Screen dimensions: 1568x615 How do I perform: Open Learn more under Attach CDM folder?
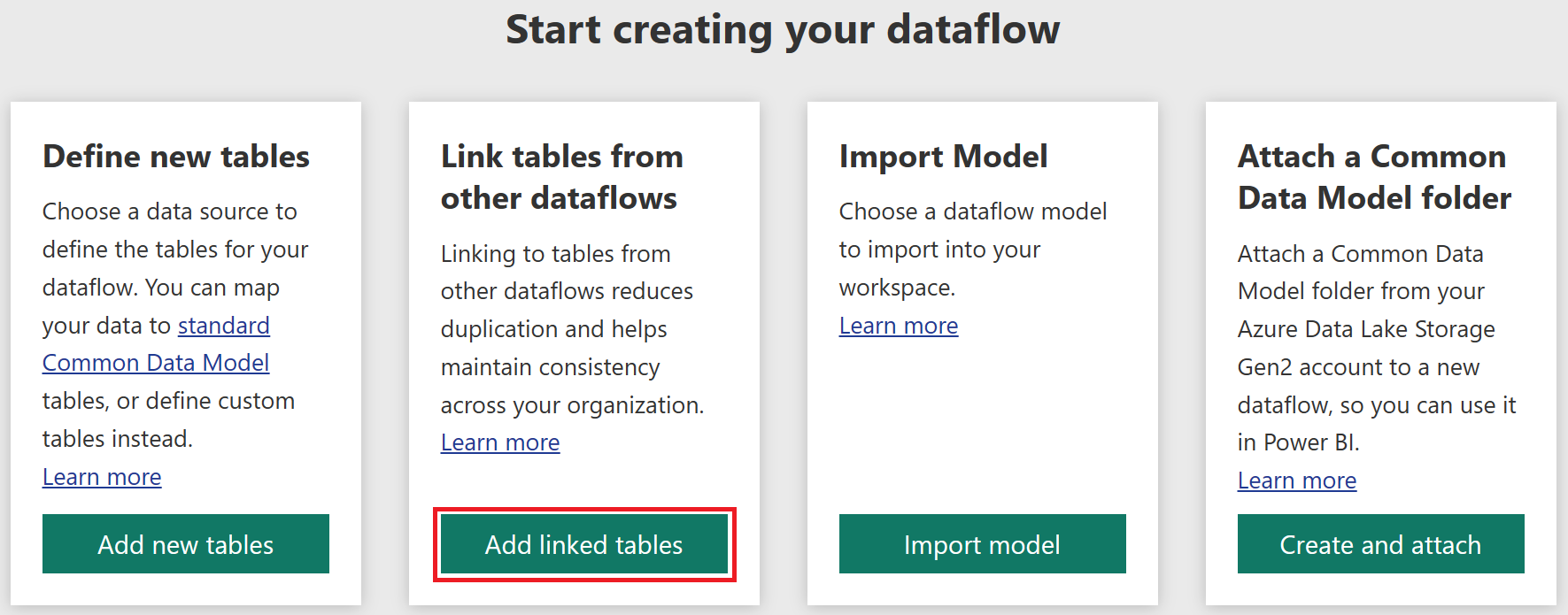[1297, 480]
